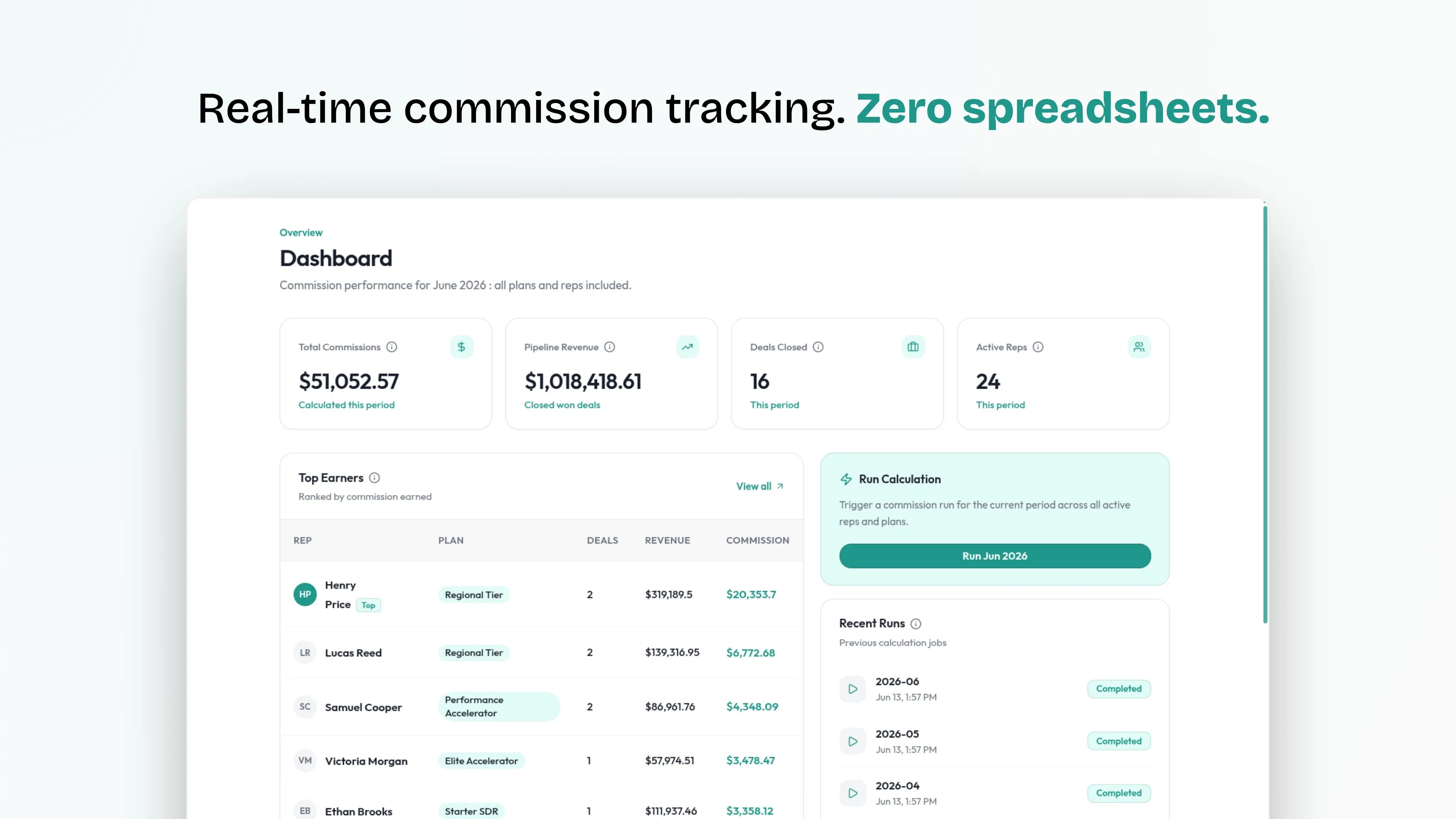The height and width of the screenshot is (819, 1456).
Task: Click the $319,189.5 revenue value
Action: point(669,595)
